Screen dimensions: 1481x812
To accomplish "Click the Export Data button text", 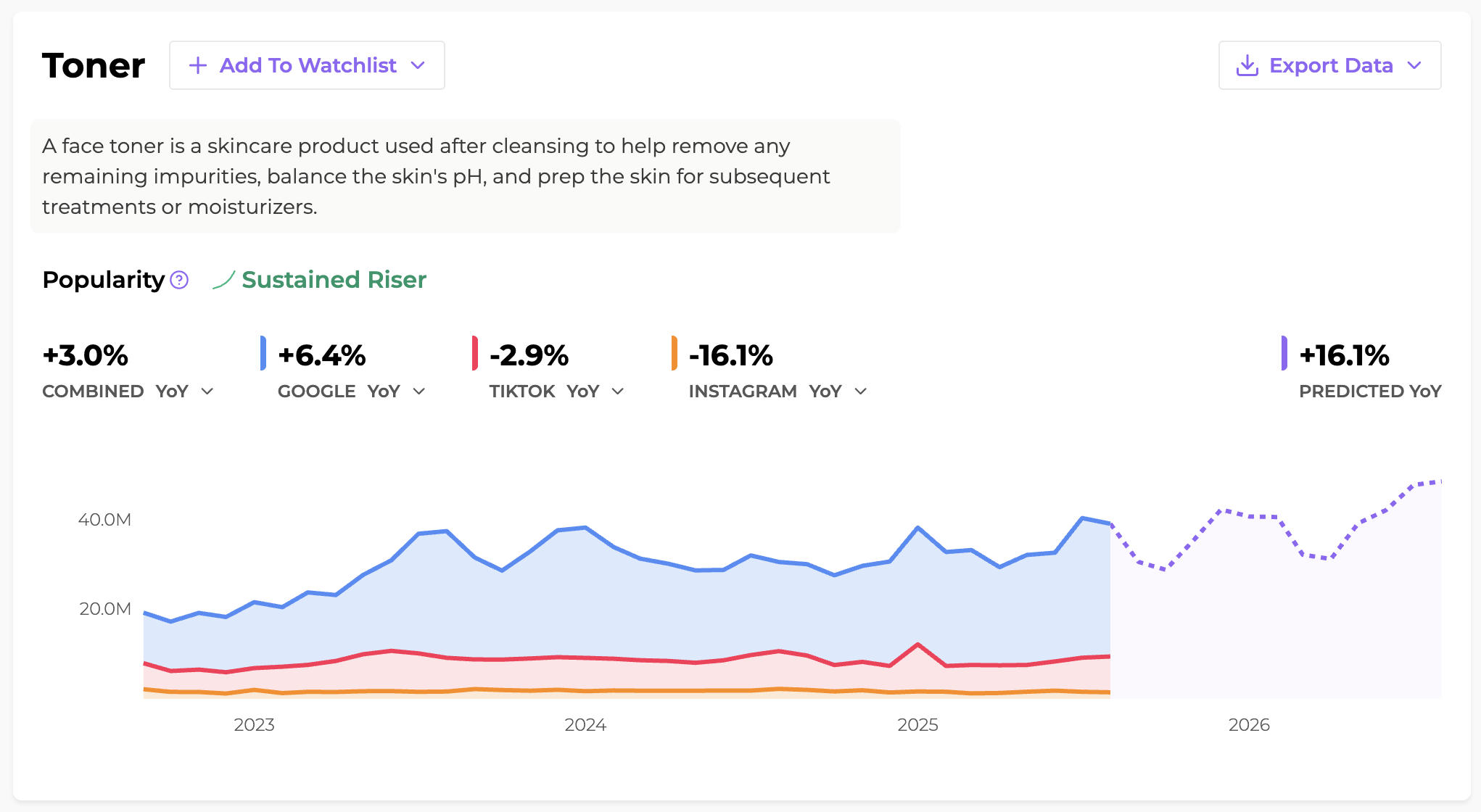I will (1331, 65).
